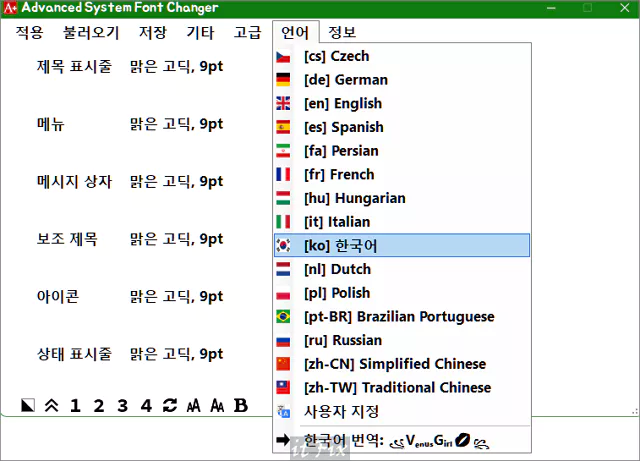Choose [de] German language
The width and height of the screenshot is (640, 461).
point(402,80)
